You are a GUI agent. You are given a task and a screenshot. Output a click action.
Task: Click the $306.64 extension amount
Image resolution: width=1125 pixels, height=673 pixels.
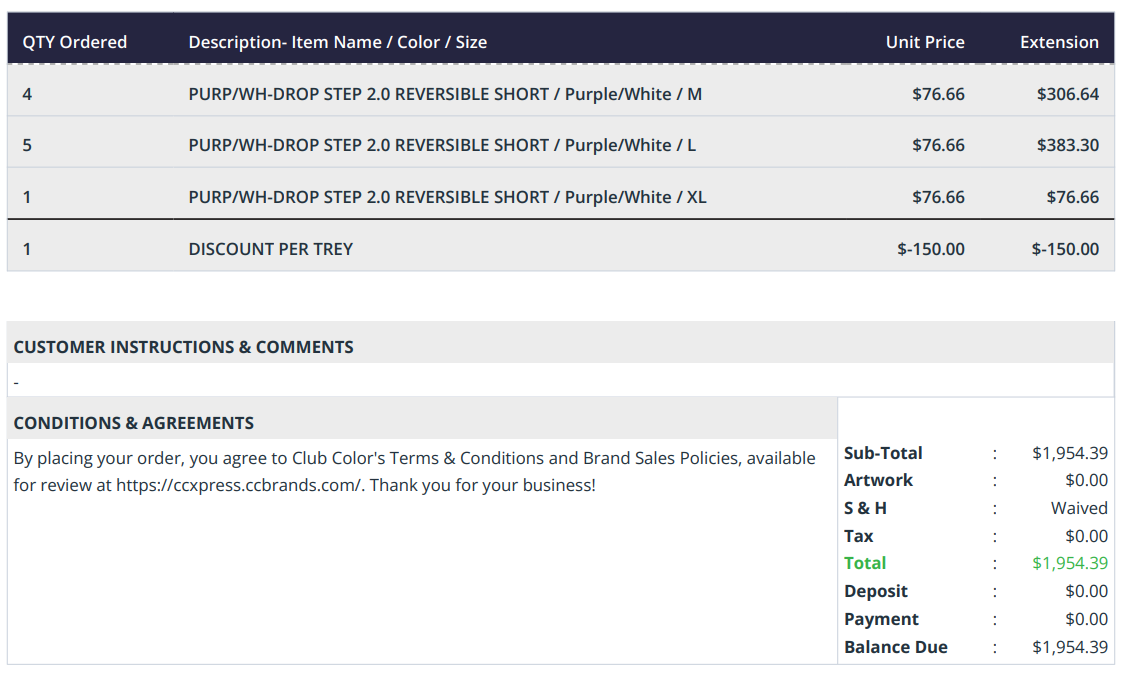point(1068,94)
